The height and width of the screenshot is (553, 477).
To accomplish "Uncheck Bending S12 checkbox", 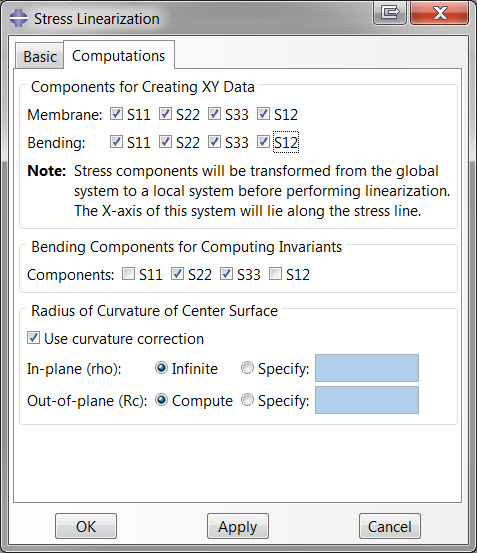I will pyautogui.click(x=263, y=142).
